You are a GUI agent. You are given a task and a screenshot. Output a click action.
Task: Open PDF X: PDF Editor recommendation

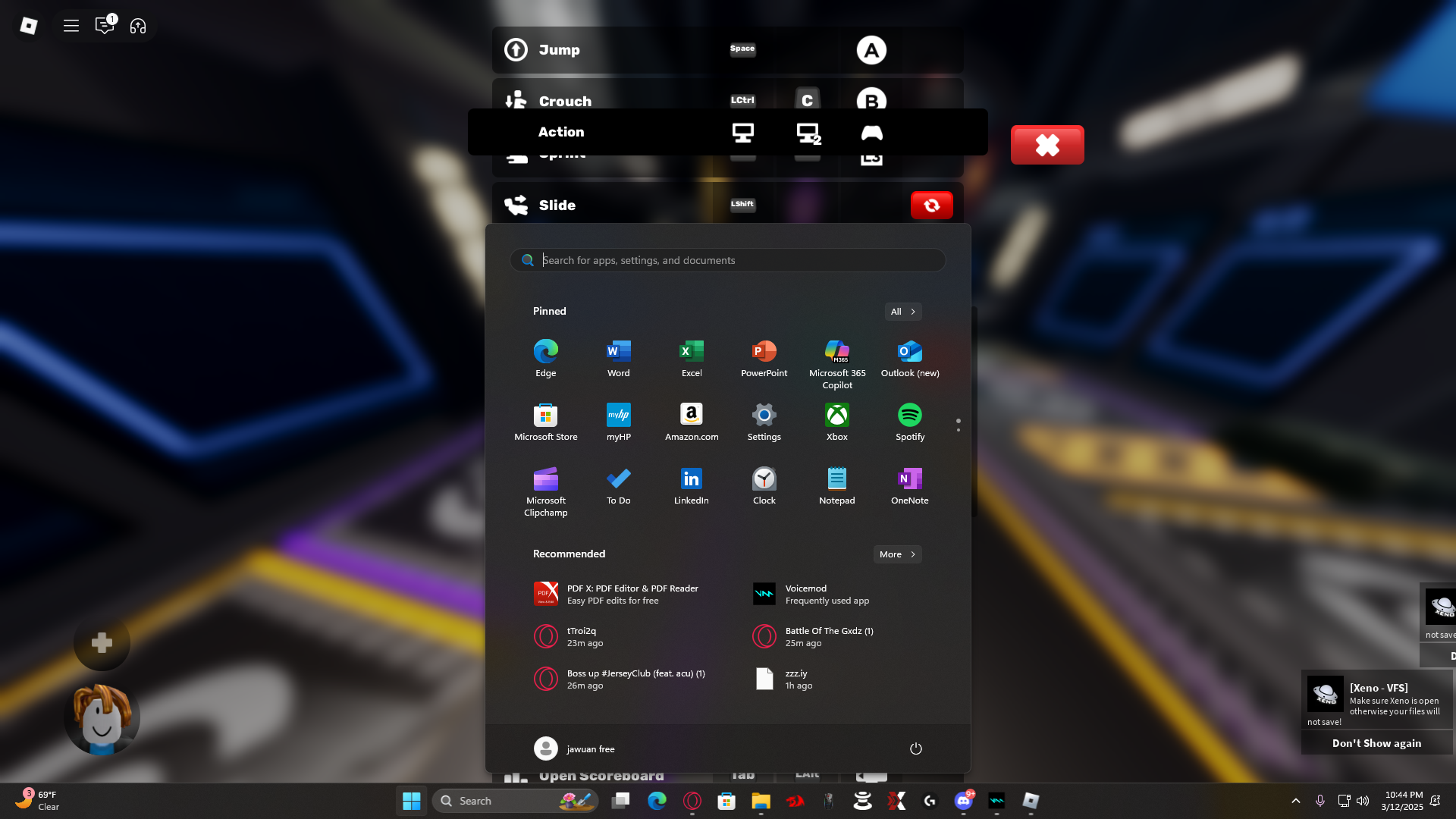pos(632,595)
